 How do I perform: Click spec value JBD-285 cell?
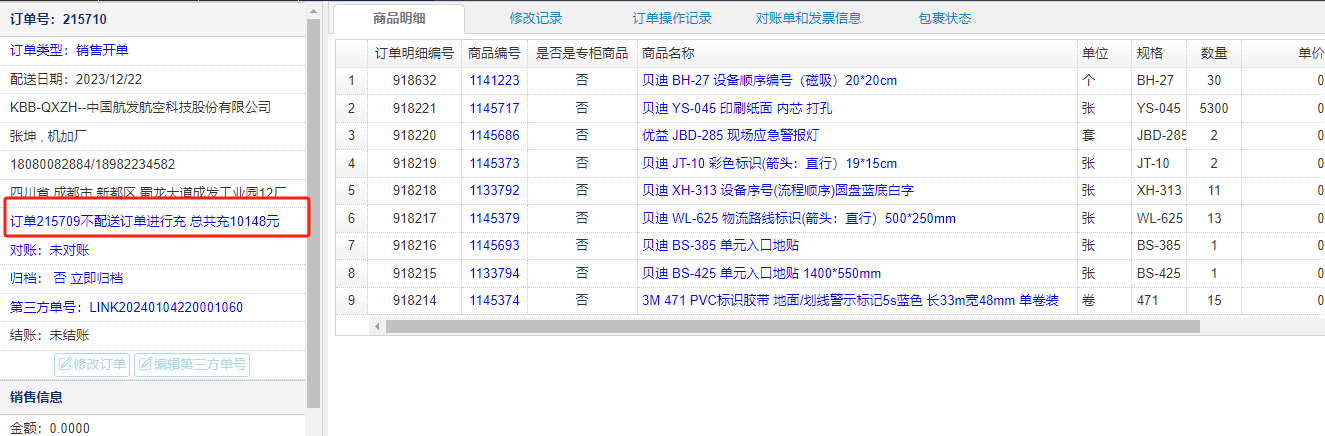coord(1157,135)
